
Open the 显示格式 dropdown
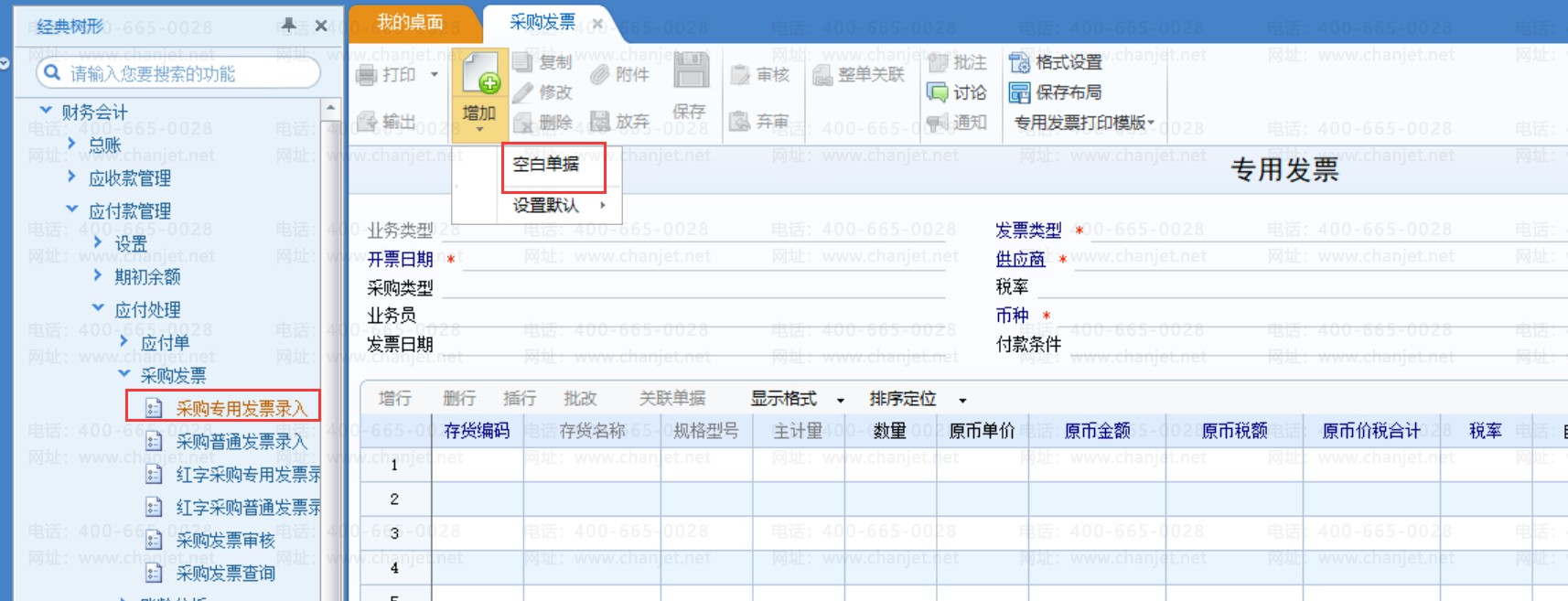[797, 399]
